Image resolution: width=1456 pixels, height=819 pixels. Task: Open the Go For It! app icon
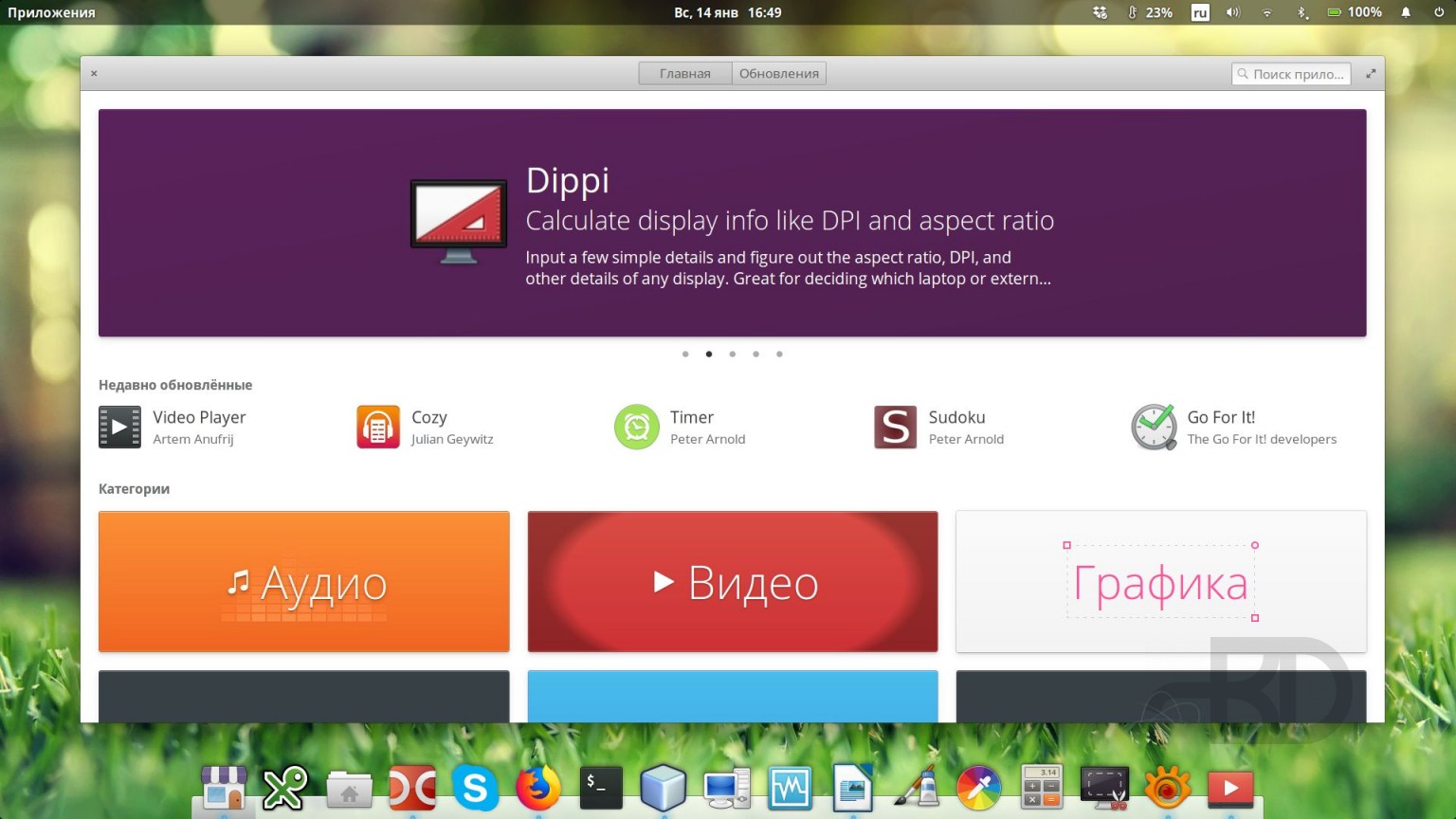point(1155,427)
